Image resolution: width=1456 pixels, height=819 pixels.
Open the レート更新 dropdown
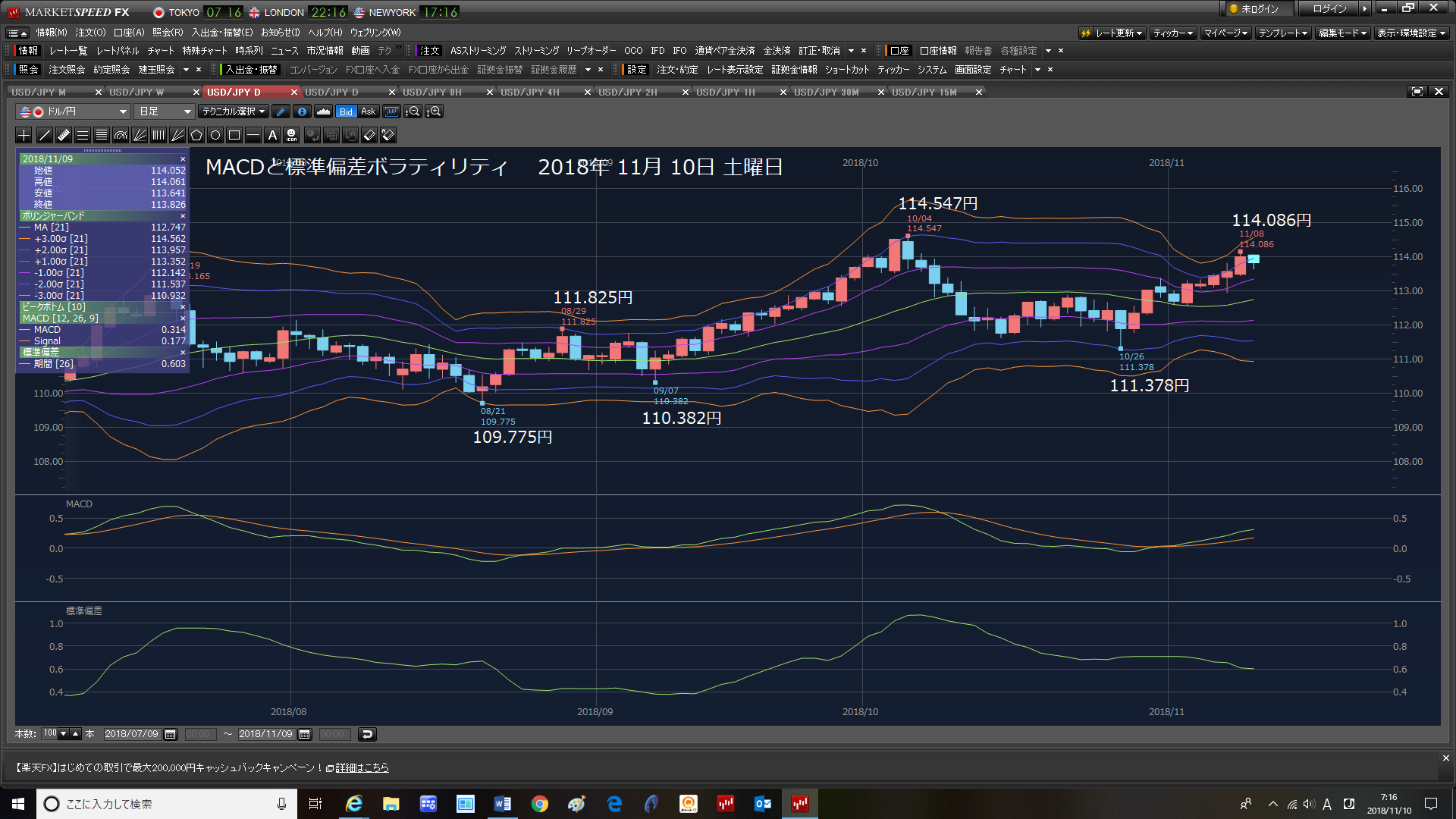point(1112,33)
